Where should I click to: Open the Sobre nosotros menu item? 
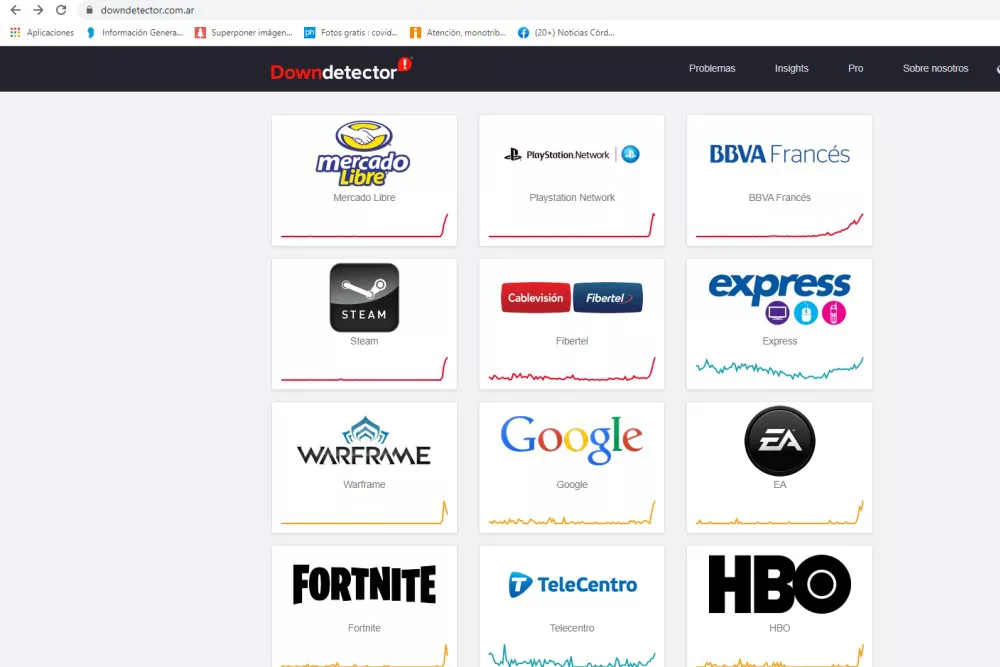[x=935, y=68]
